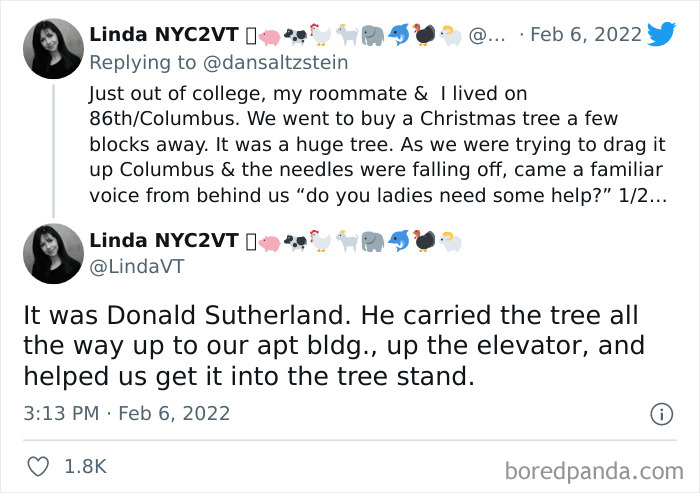This screenshot has height=493, width=700.
Task: Click the chicken emoji in the lower display name
Action: [x=319, y=241]
